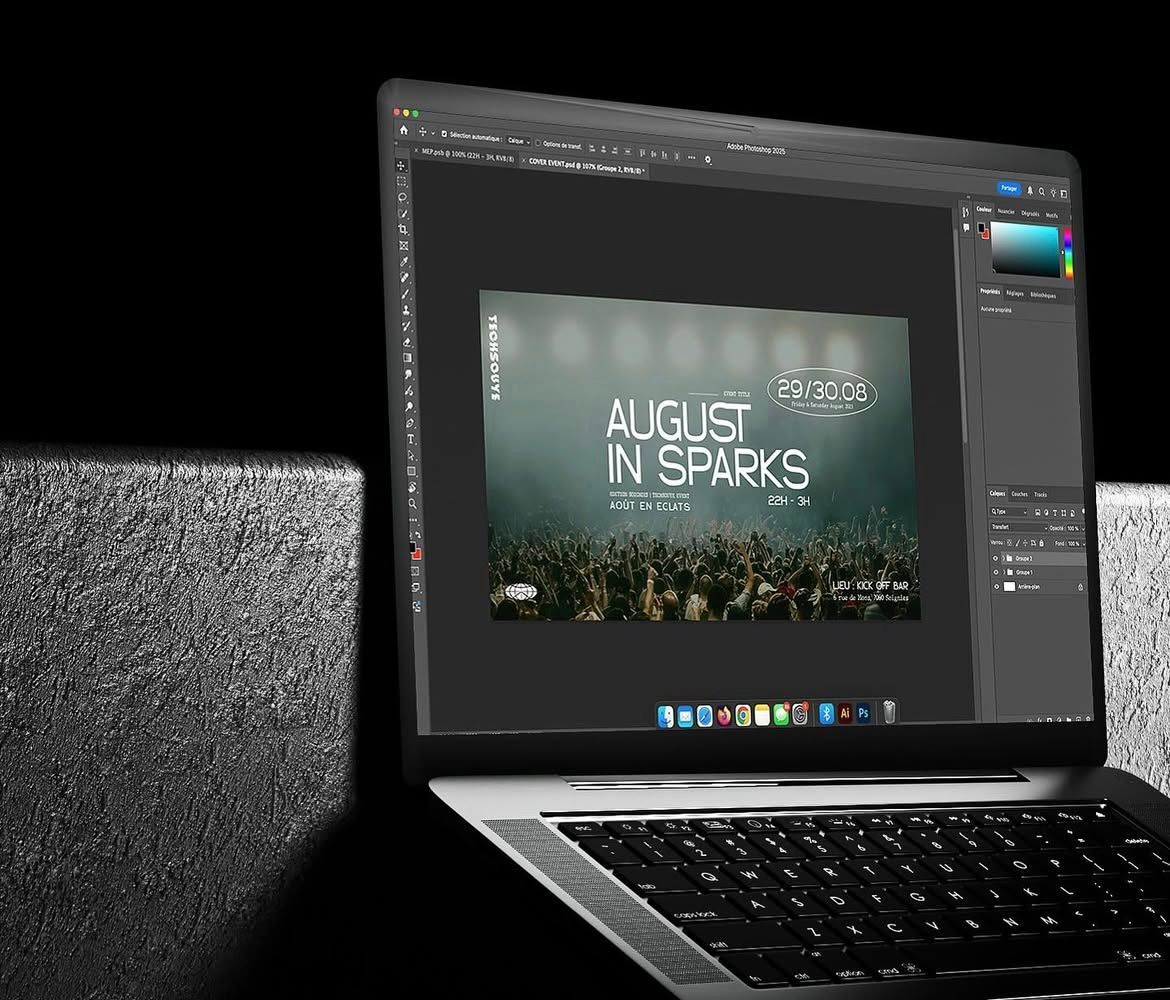Open the three-dots more align options

(x=692, y=157)
